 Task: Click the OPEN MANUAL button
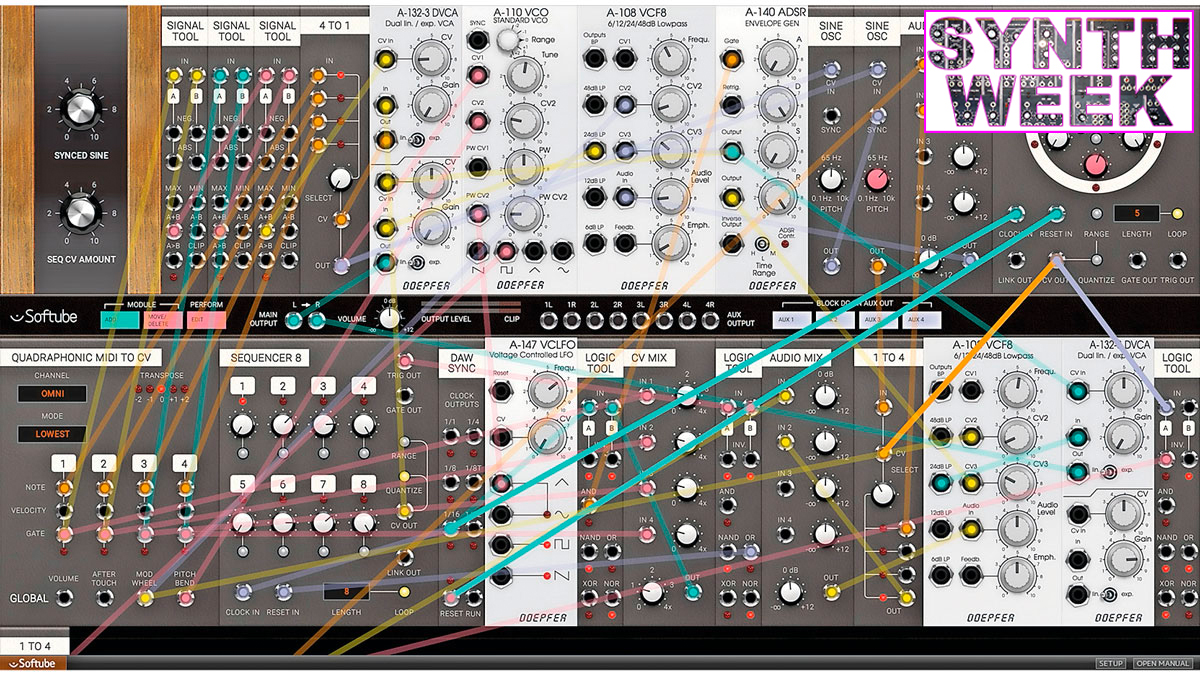coord(1162,664)
